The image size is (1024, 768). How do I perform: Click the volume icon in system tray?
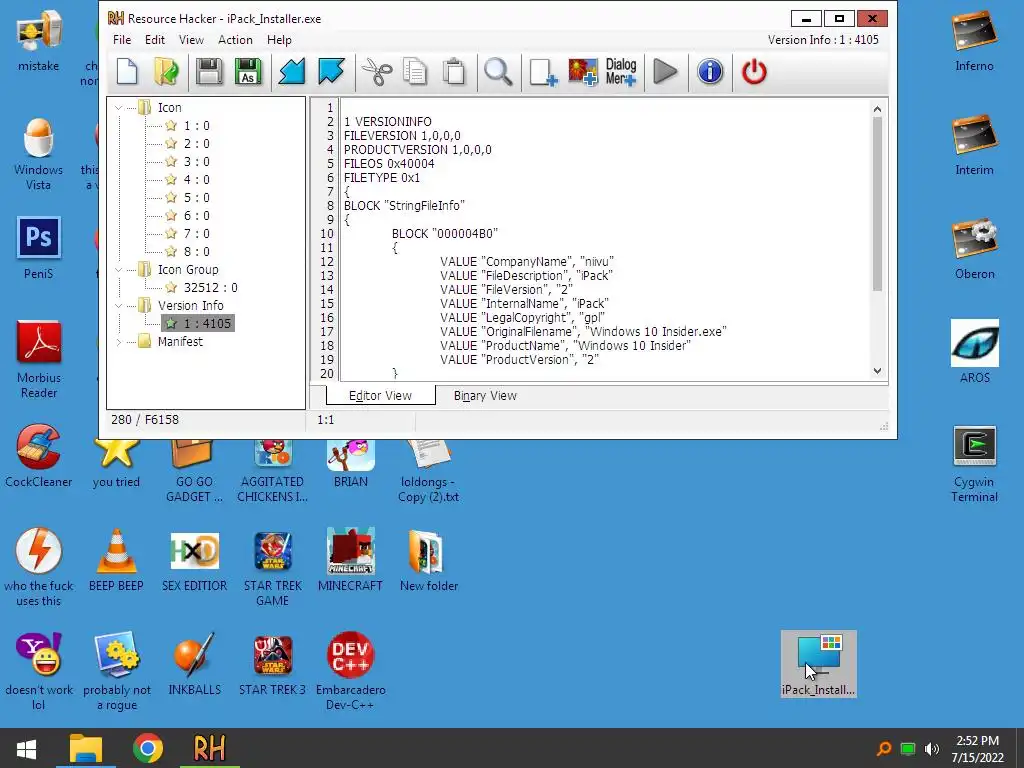932,749
